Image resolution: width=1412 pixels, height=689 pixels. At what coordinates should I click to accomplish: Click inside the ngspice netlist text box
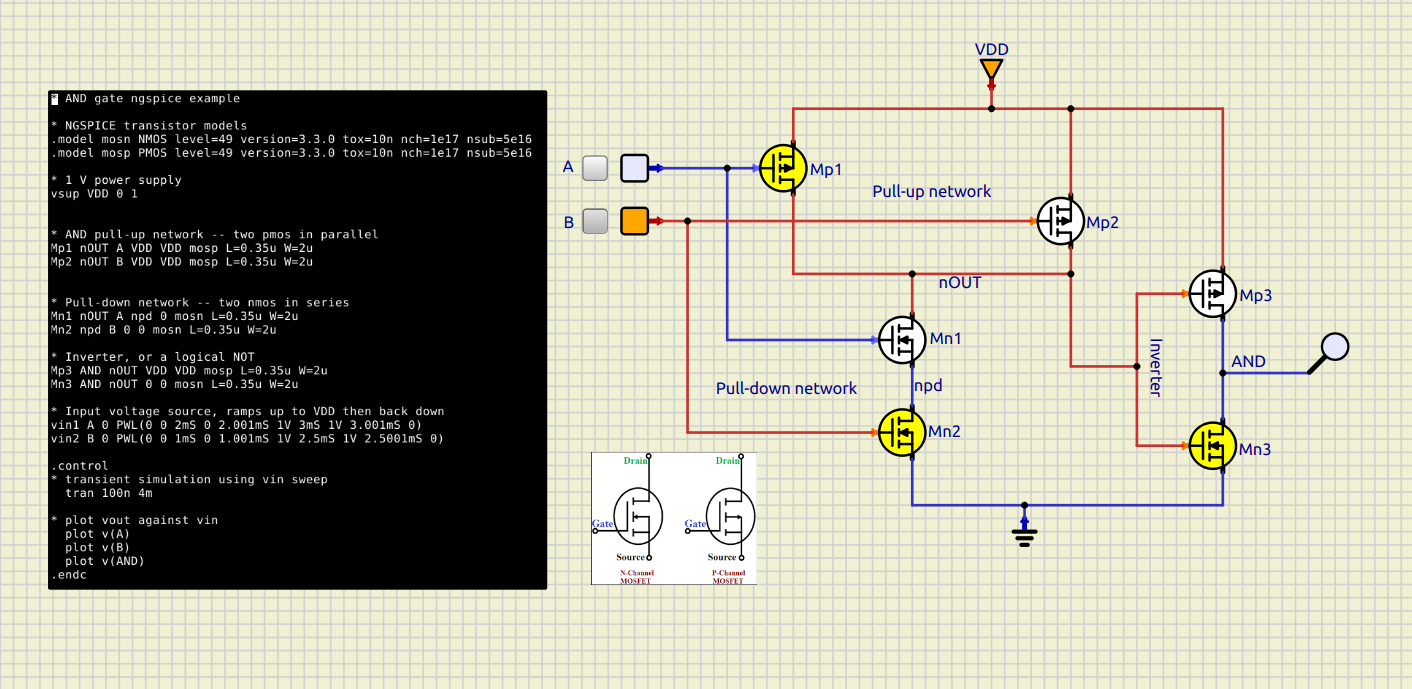pyautogui.click(x=298, y=340)
